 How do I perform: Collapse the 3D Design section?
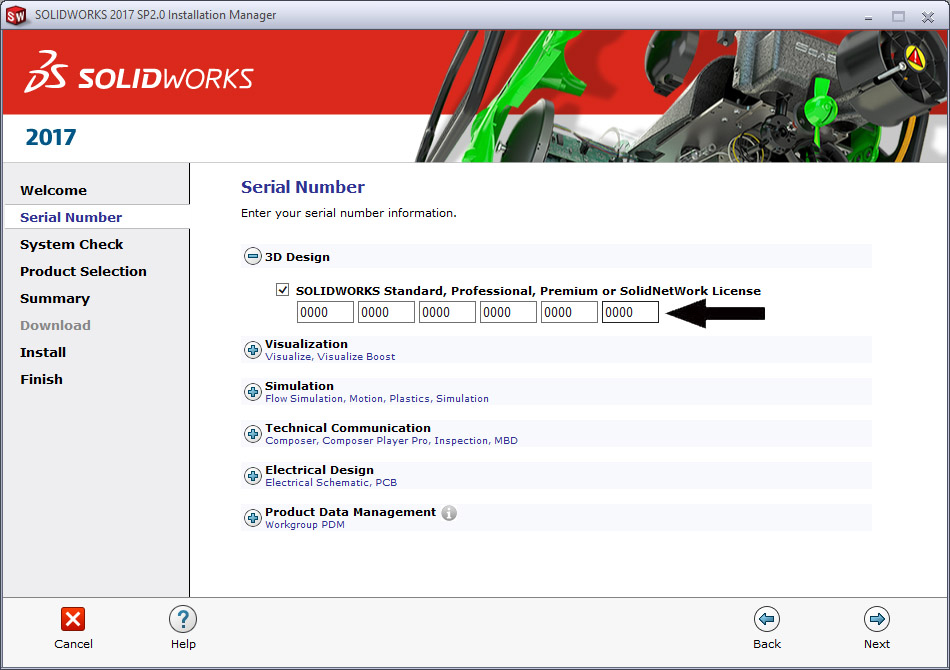253,256
